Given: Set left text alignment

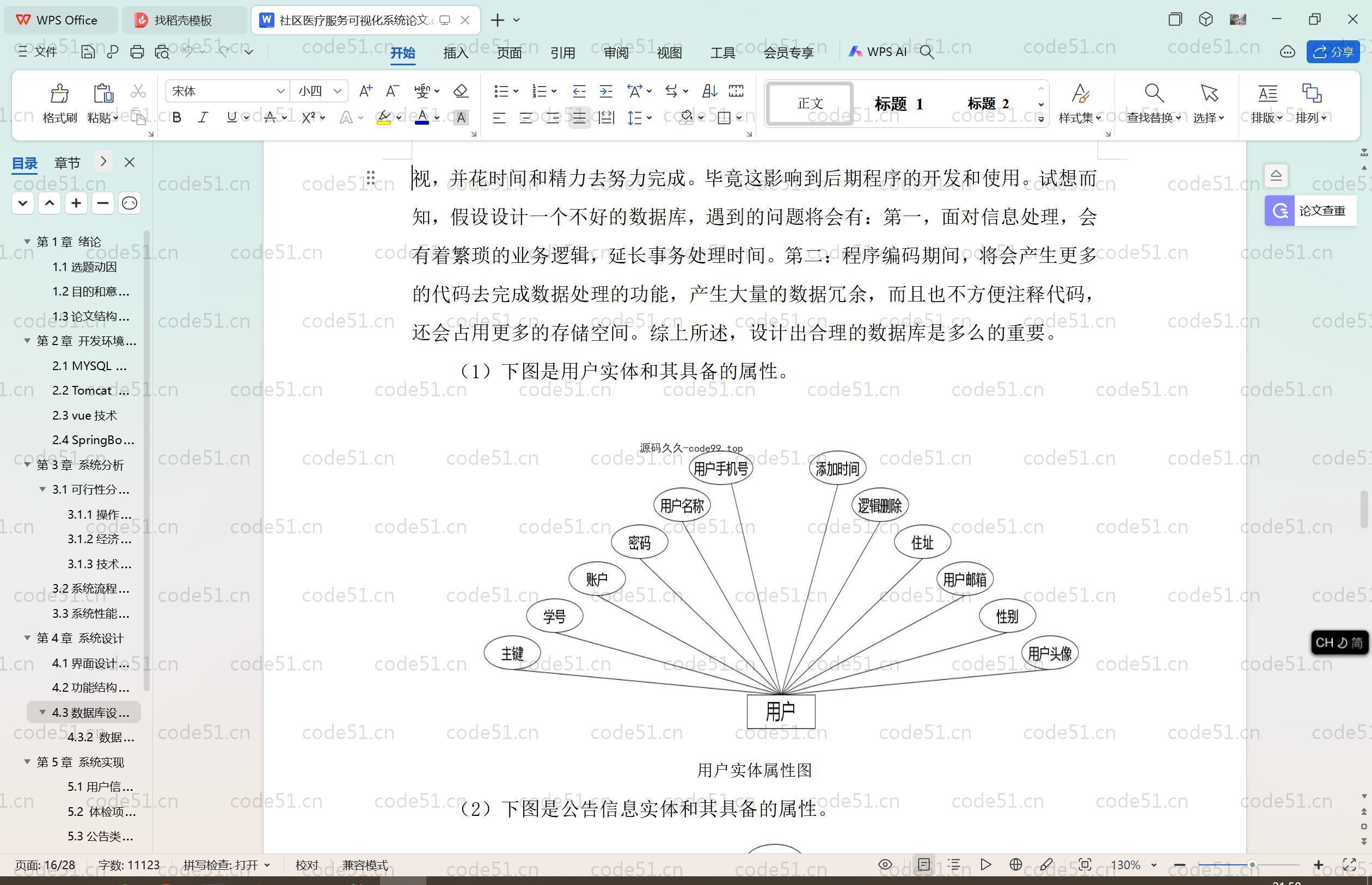Looking at the screenshot, I should (x=499, y=118).
